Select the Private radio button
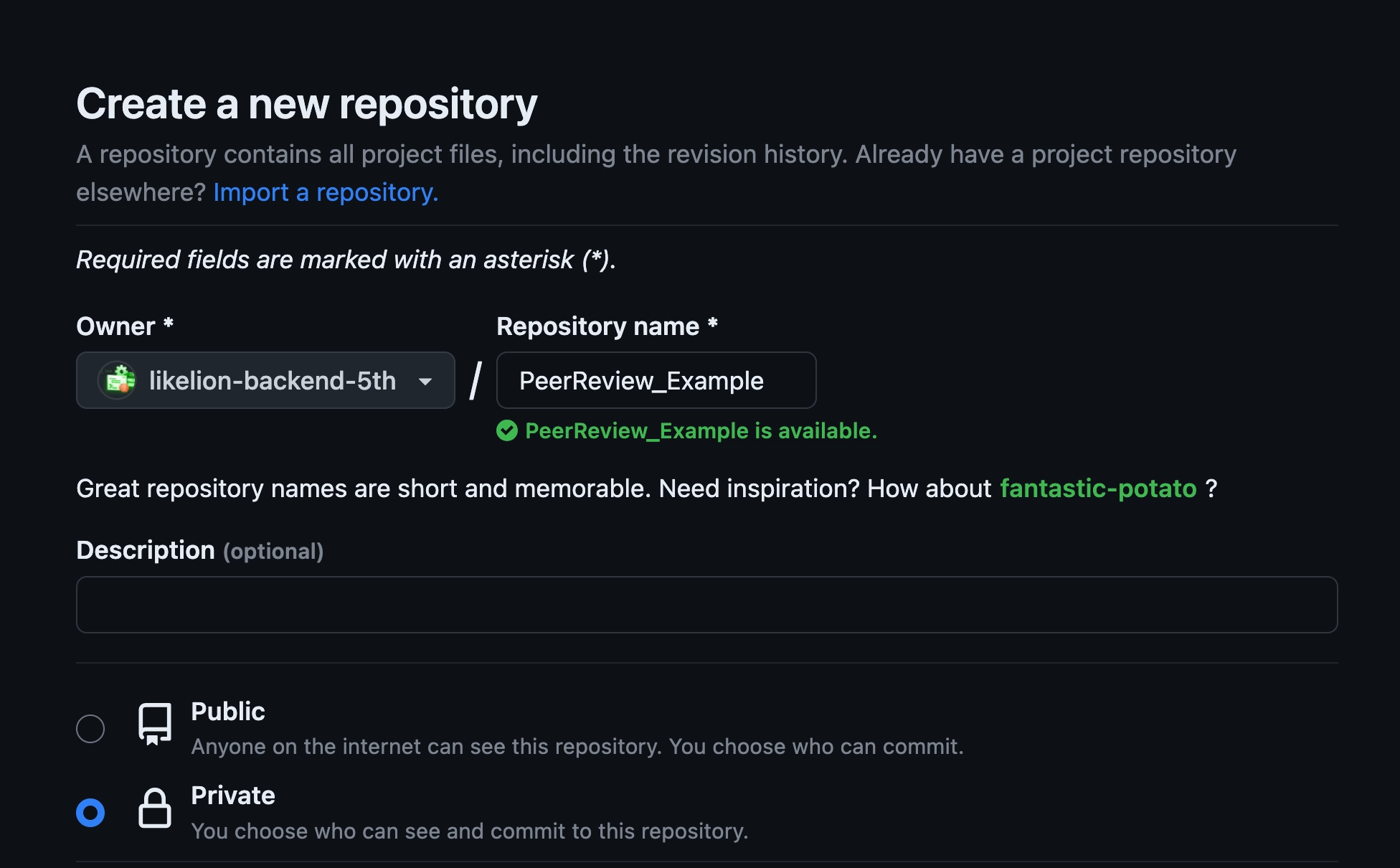1400x868 pixels. [x=90, y=813]
